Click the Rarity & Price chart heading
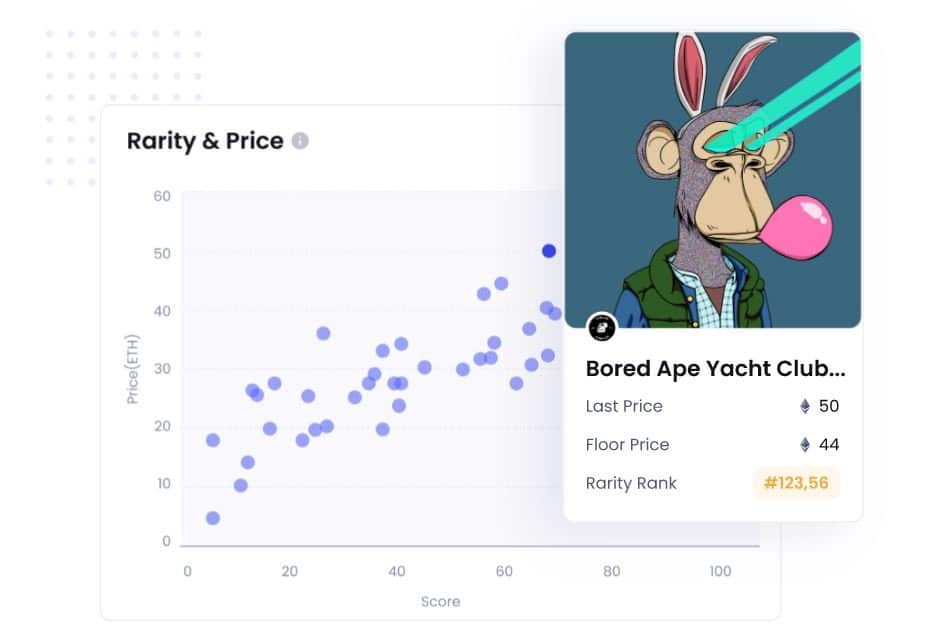The image size is (932, 634). pos(205,141)
